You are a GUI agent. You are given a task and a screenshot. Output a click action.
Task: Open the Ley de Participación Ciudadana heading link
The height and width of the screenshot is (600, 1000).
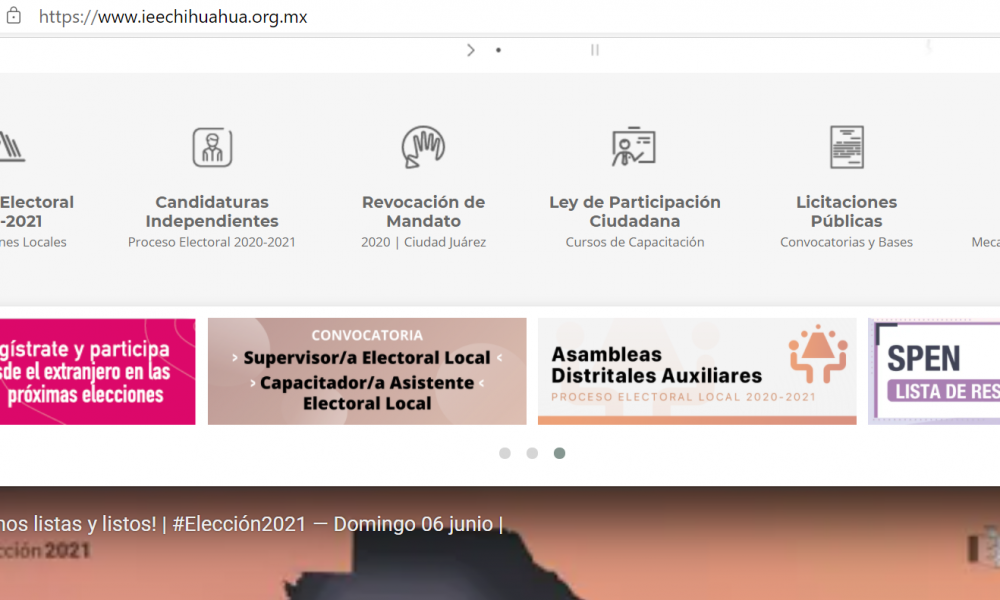635,212
